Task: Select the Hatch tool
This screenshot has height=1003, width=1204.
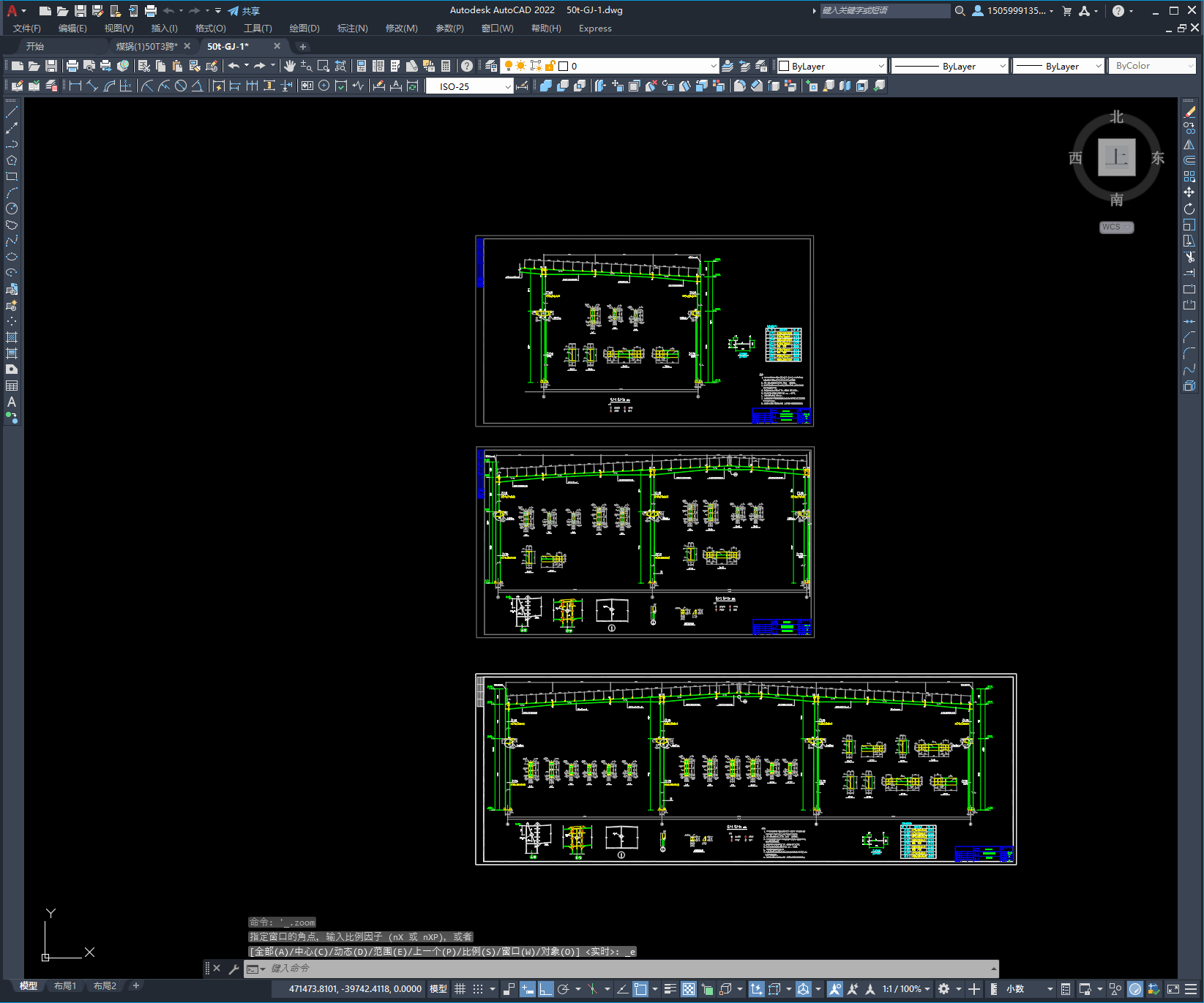Action: [x=12, y=337]
